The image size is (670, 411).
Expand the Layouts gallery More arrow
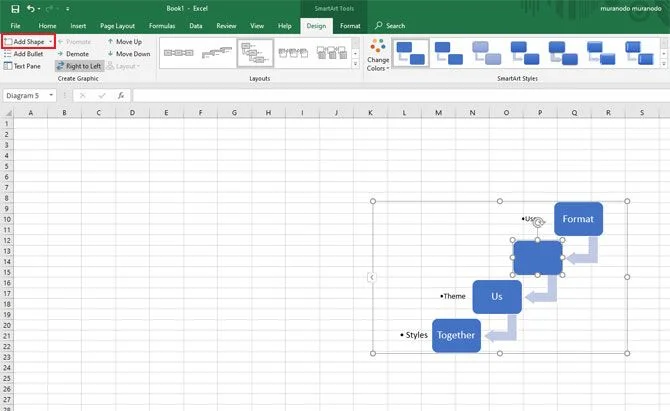click(355, 64)
